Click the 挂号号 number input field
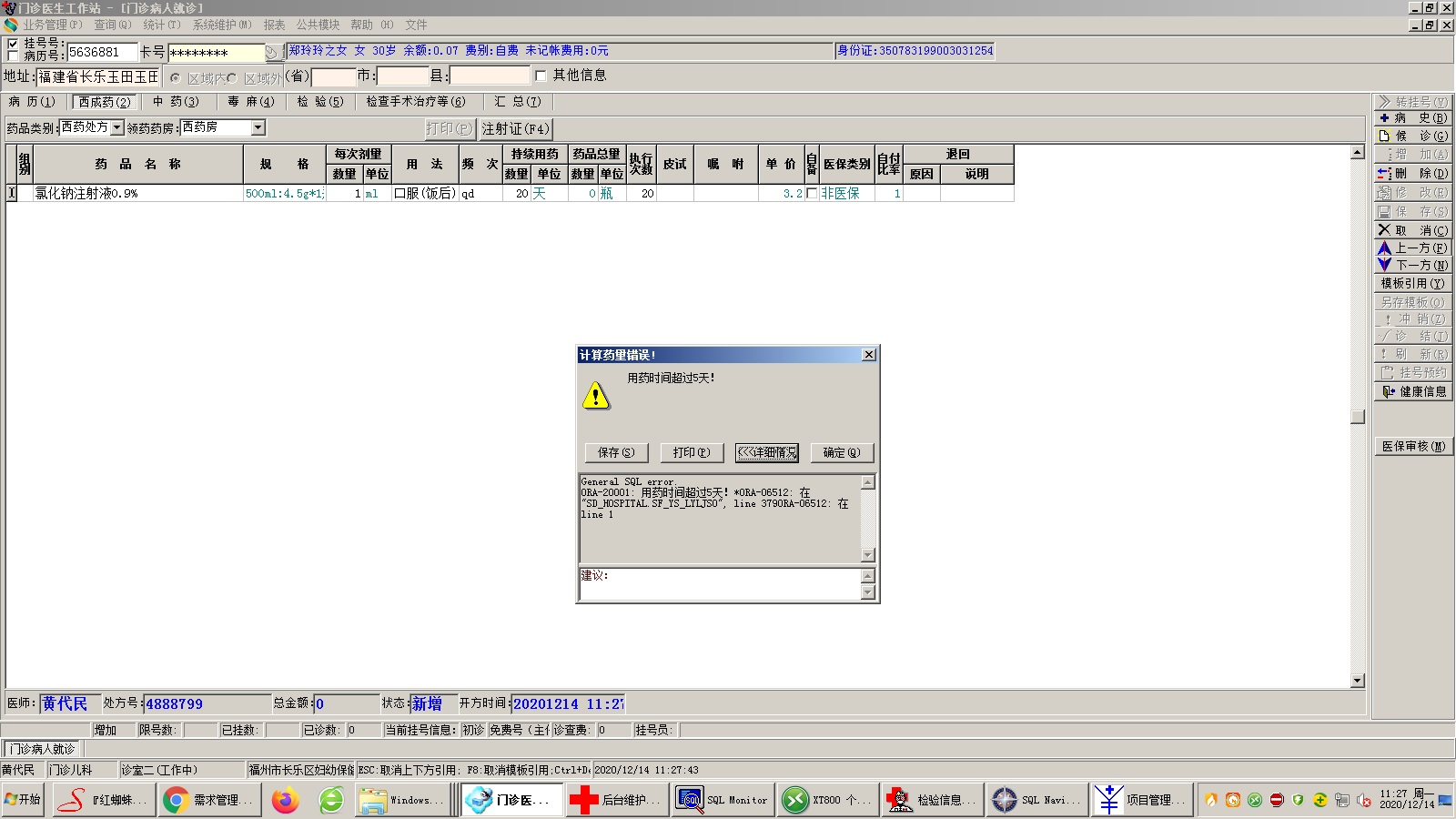Screen dimensions: 1456x819 102,52
